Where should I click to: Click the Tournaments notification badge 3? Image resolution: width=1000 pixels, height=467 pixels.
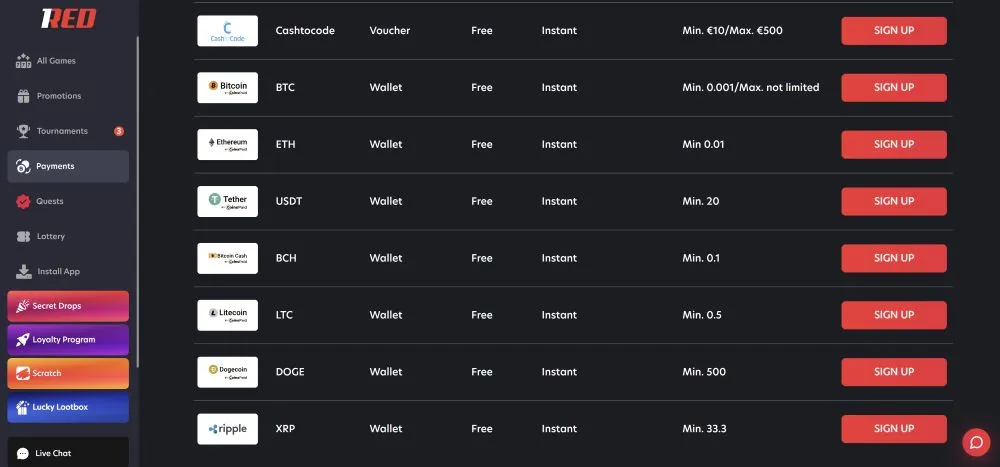119,131
